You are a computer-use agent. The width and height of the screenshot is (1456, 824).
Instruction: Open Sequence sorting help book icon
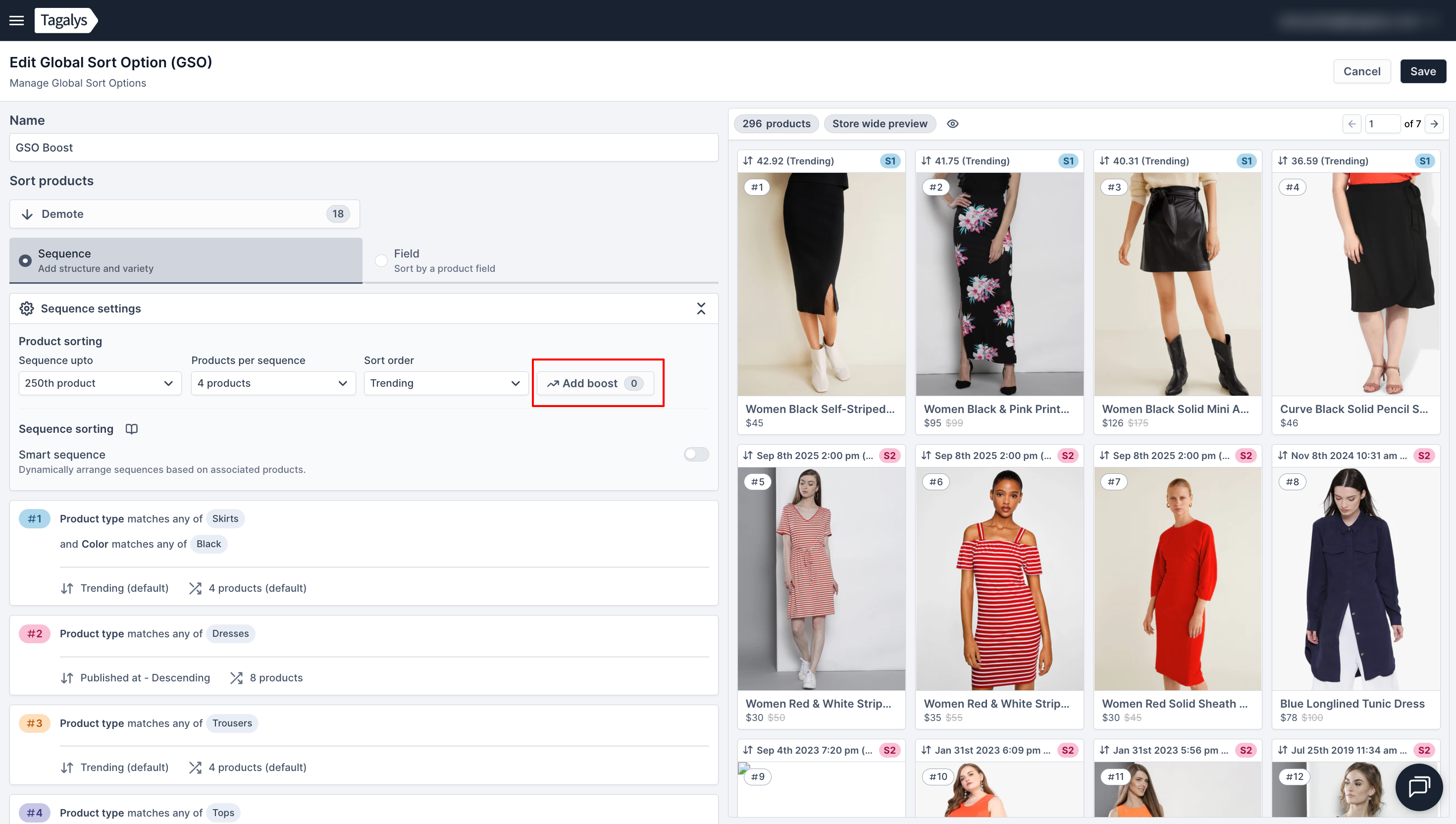(131, 429)
